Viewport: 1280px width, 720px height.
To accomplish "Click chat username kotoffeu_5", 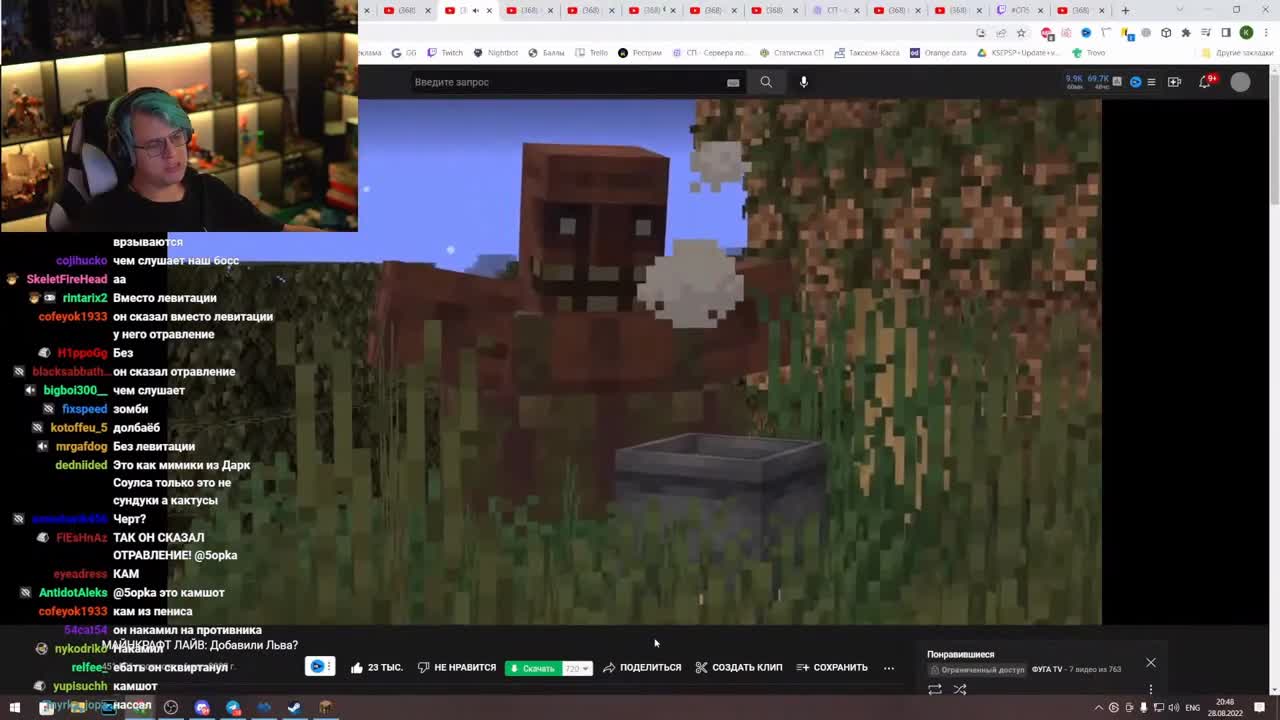I will click(79, 427).
